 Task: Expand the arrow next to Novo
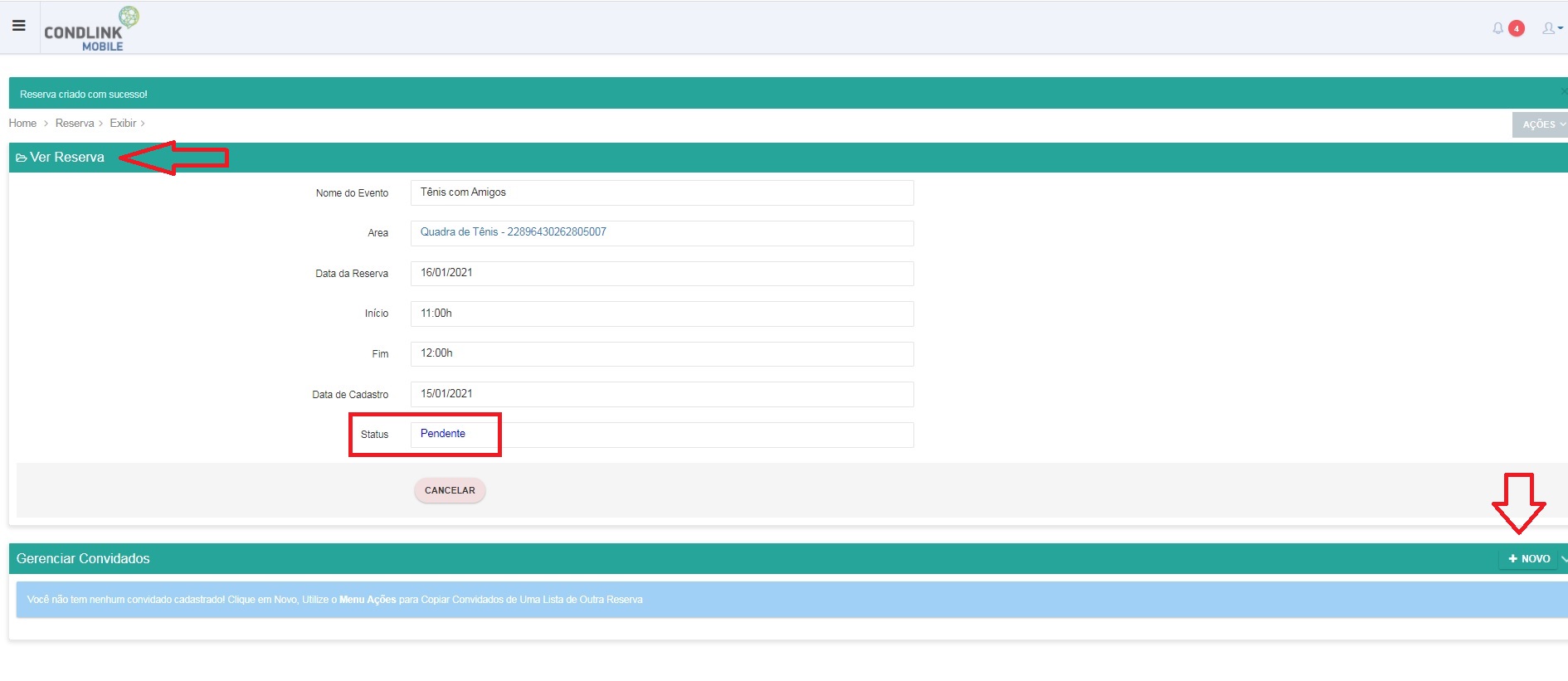click(1564, 559)
